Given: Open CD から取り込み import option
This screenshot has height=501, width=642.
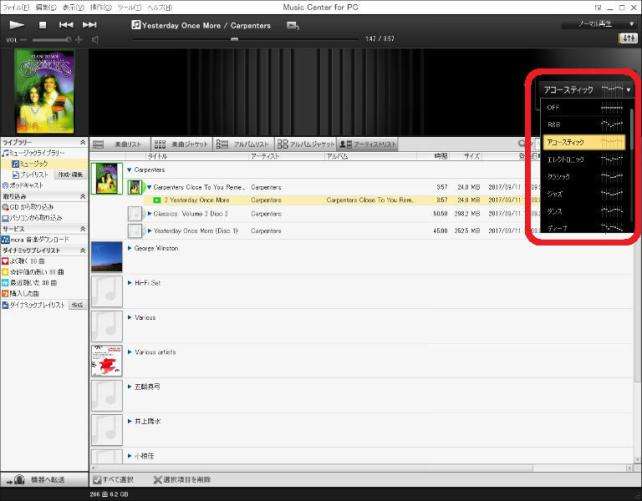Looking at the screenshot, I should 28,207.
